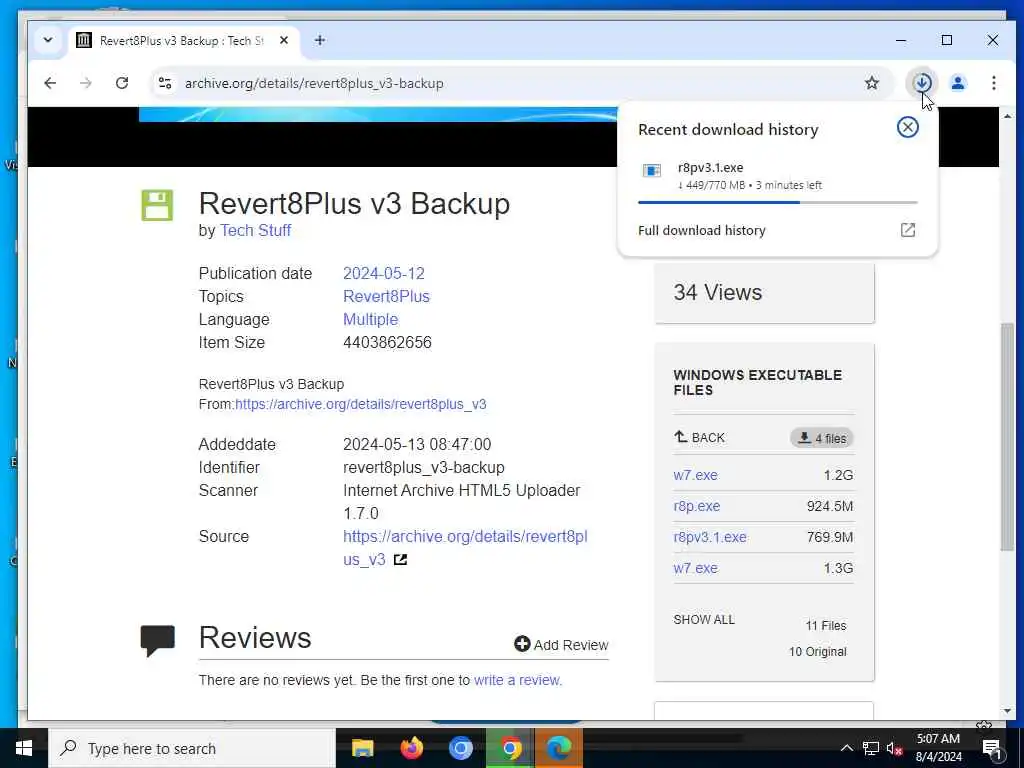1024x768 pixels.
Task: Click SHOW ALL files
Action: point(704,620)
